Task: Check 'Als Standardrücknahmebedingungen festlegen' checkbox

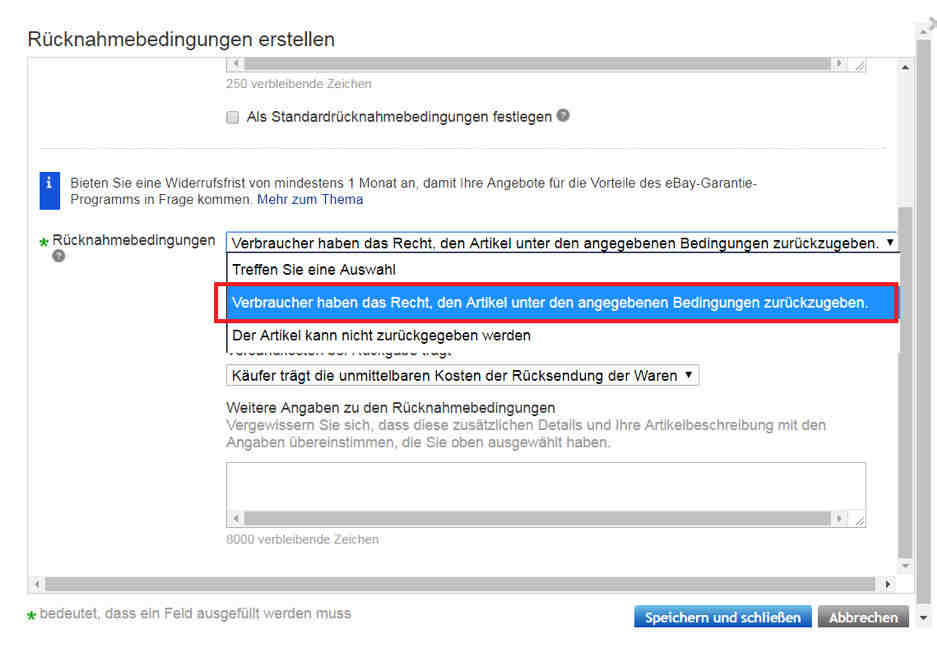Action: pos(232,117)
